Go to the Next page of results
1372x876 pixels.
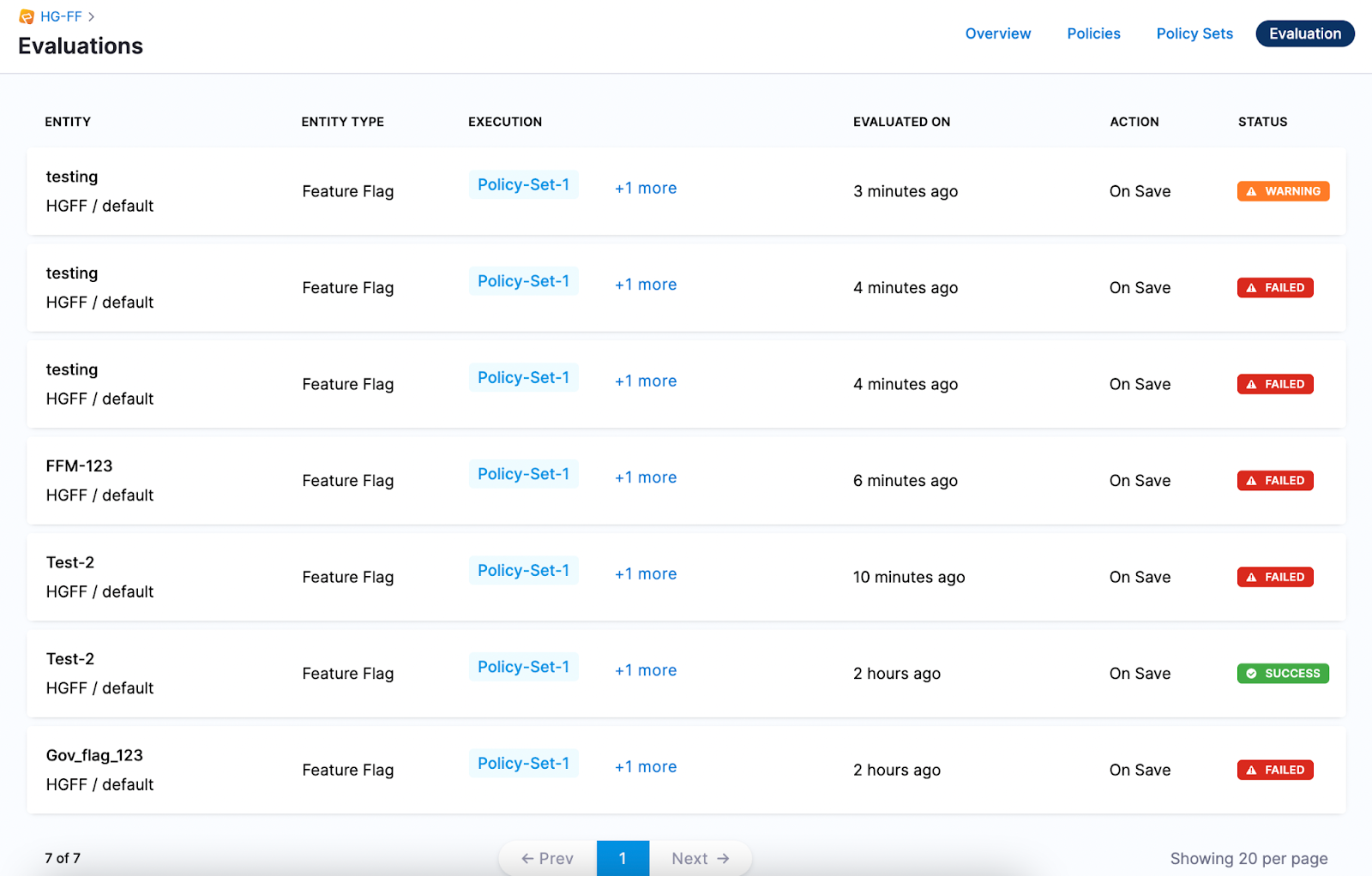(x=700, y=858)
